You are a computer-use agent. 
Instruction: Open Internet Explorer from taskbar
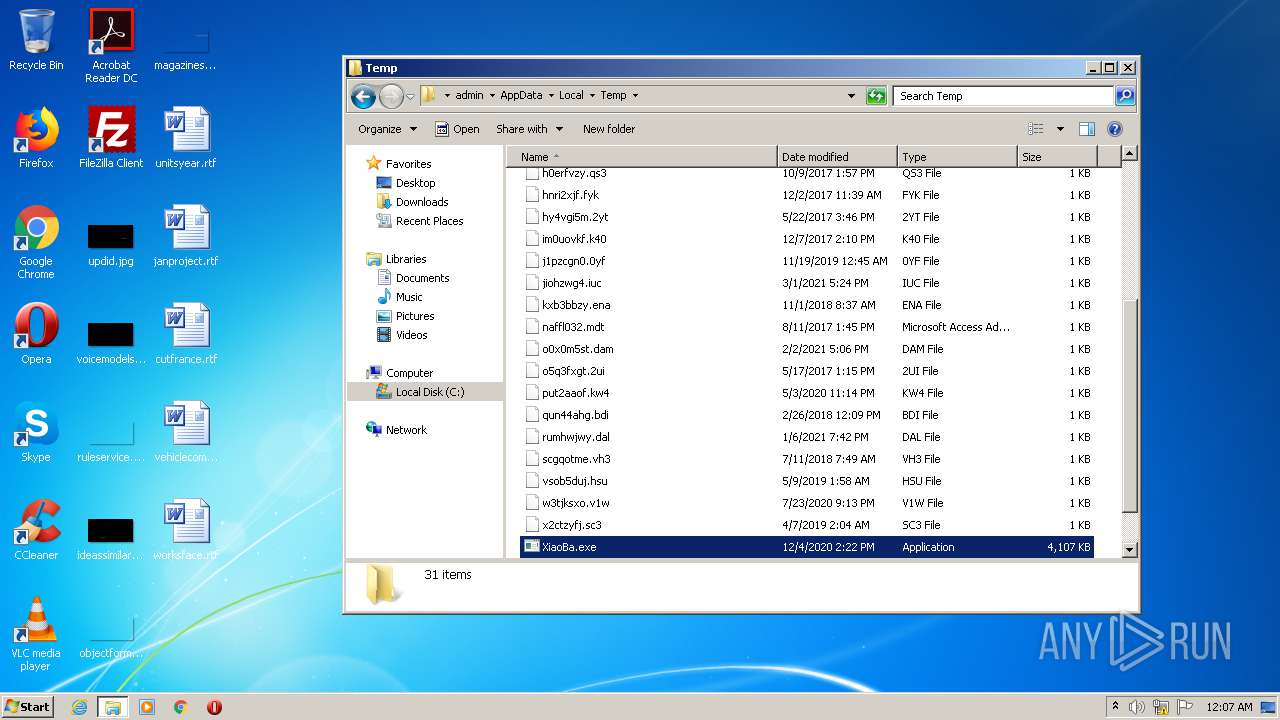tap(79, 707)
